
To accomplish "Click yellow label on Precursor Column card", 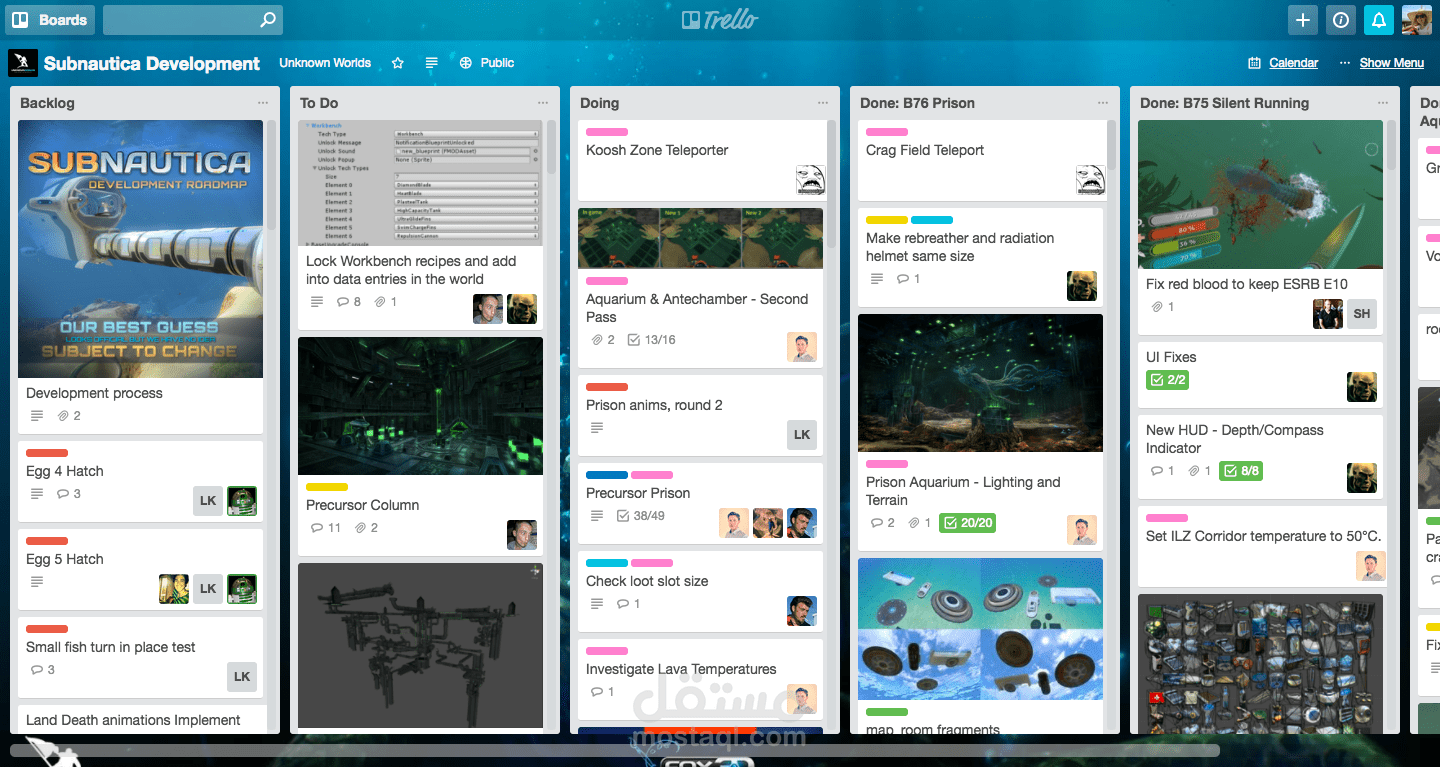I will [x=327, y=487].
